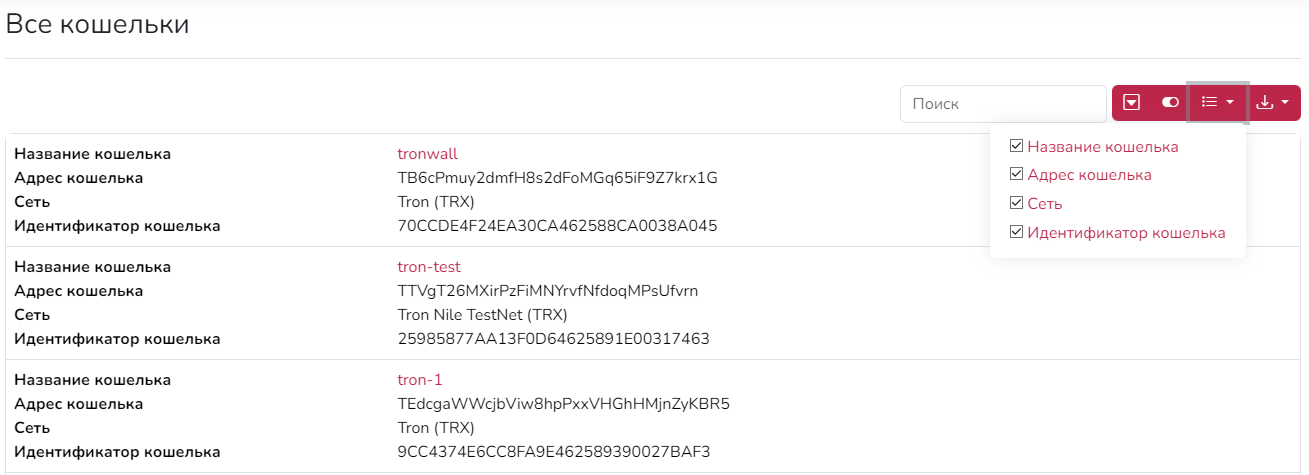Click the tronwall address starting with TB6cPmuy

coord(557,178)
